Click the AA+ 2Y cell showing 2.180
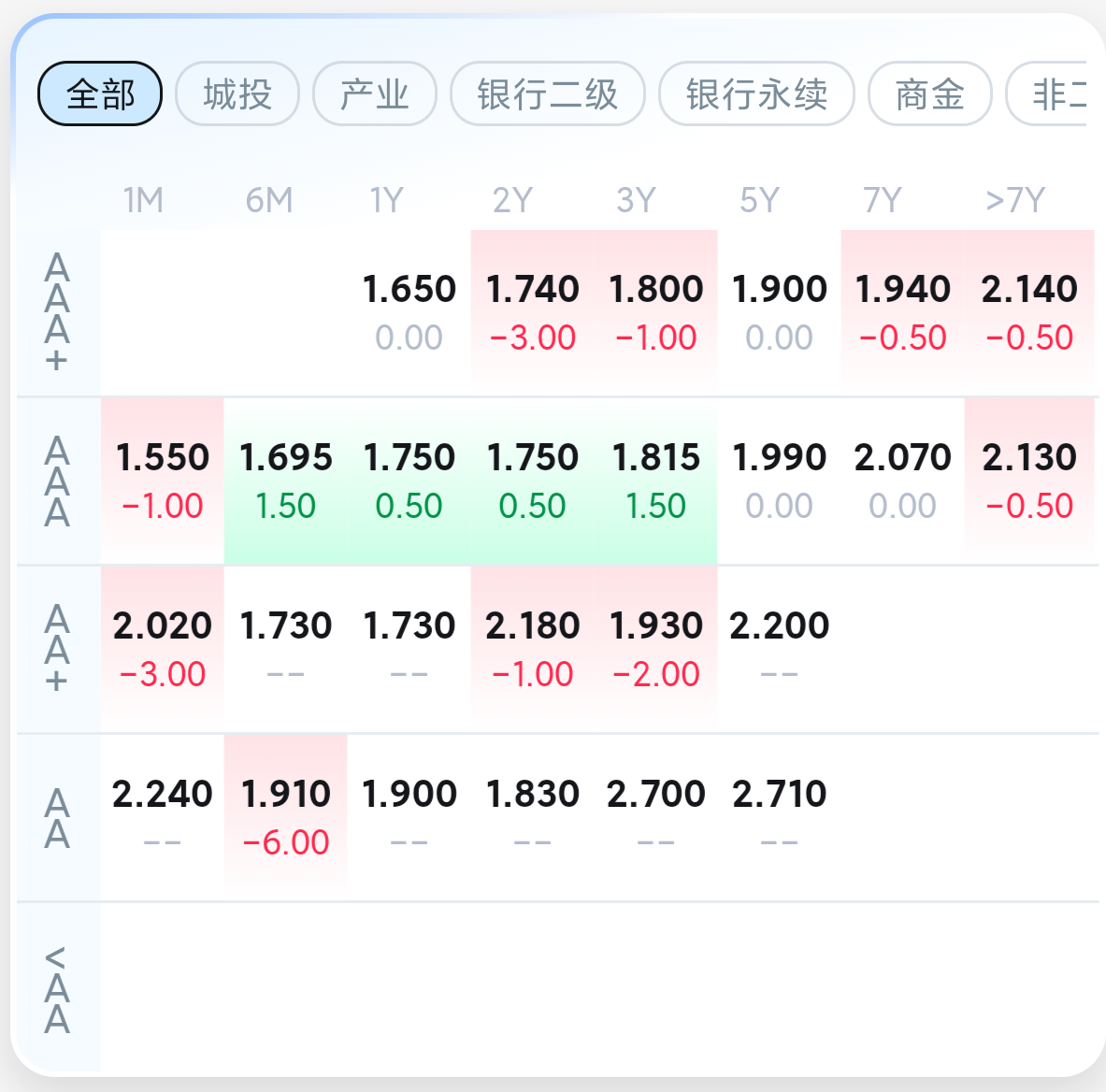This screenshot has height=1092, width=1106. pyautogui.click(x=533, y=648)
